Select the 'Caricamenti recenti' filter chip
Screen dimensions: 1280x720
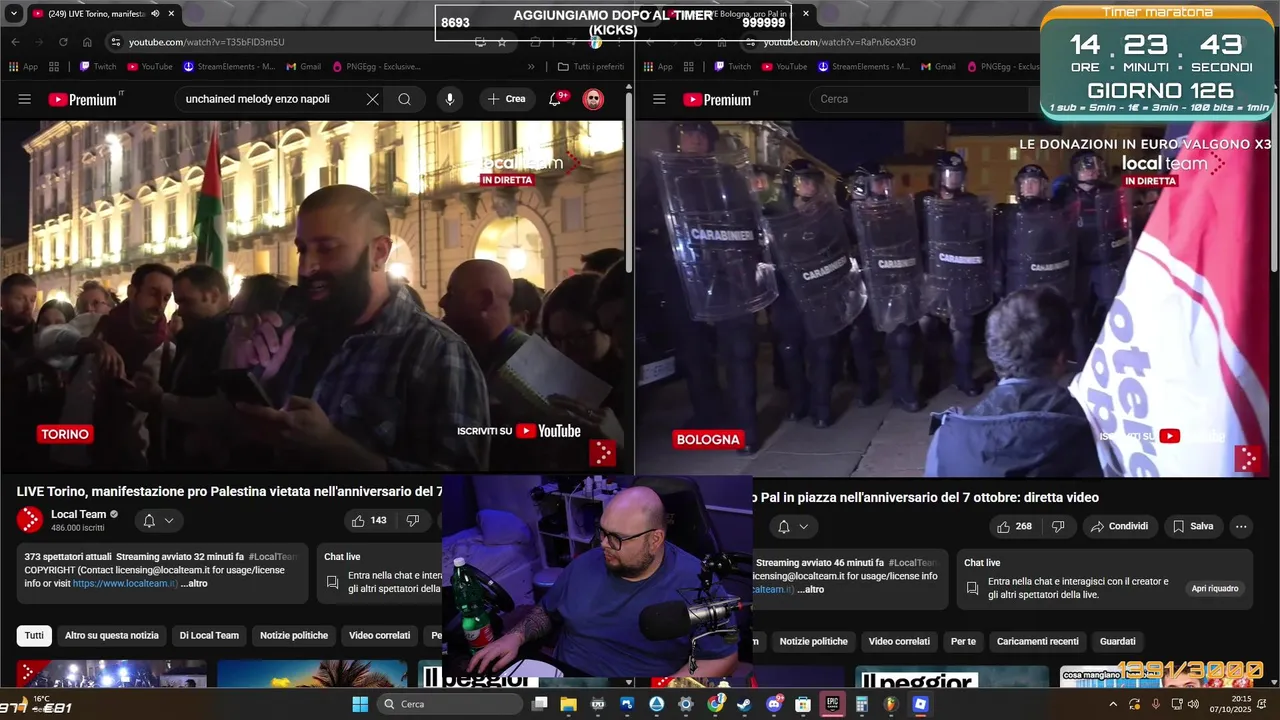click(1037, 641)
